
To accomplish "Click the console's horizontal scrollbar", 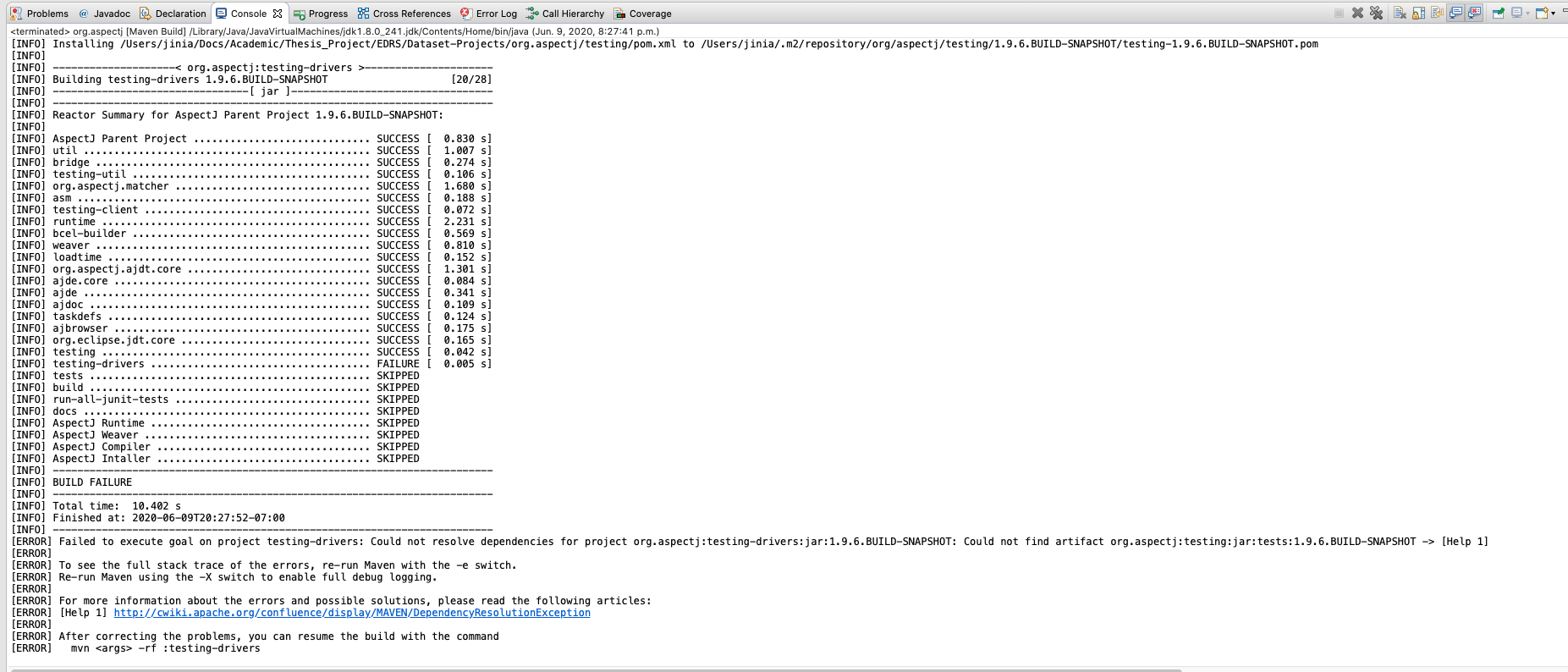I will pos(596,669).
